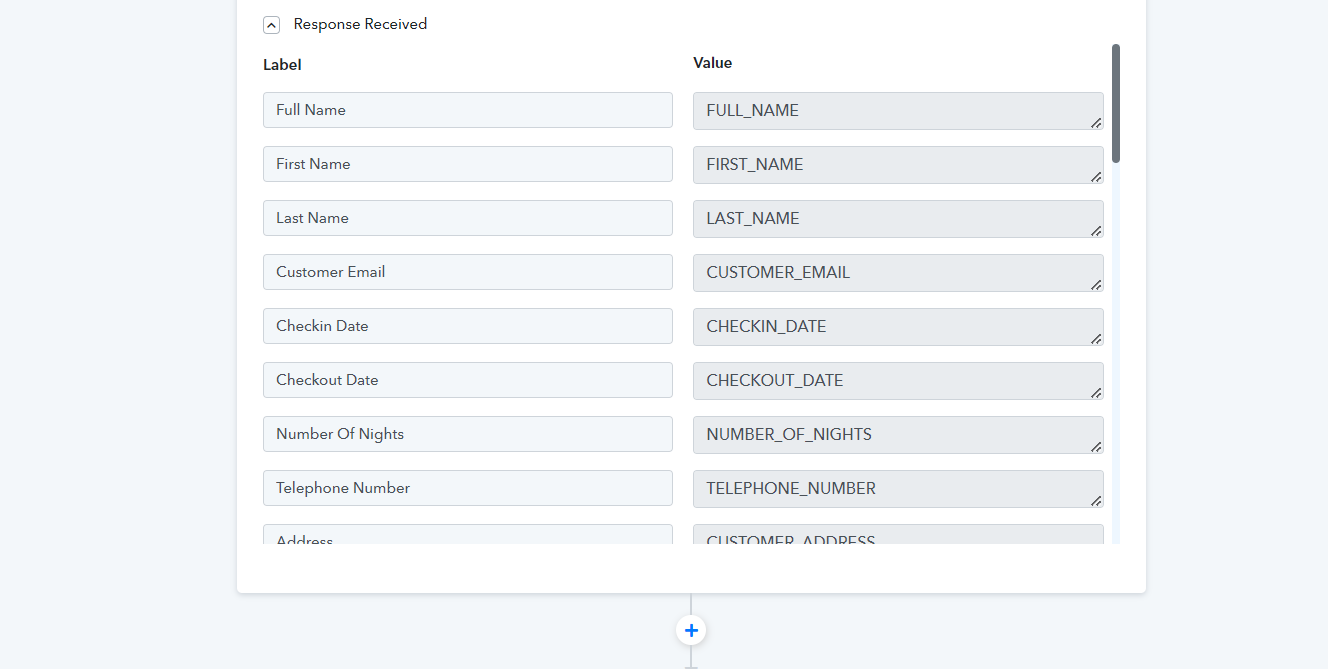Select the FIRST_NAME value box
Viewport: 1328px width, 669px height.
(x=897, y=165)
